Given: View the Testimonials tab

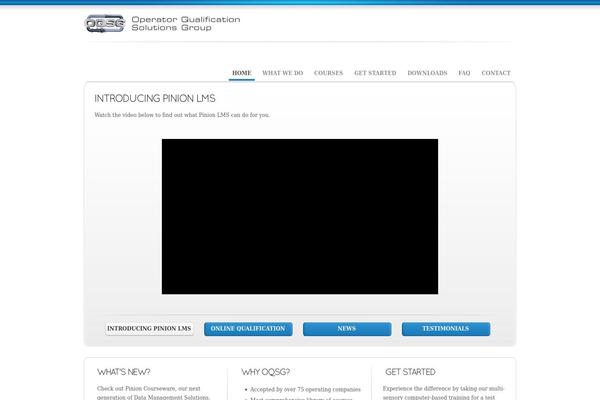Looking at the screenshot, I should click(x=446, y=329).
